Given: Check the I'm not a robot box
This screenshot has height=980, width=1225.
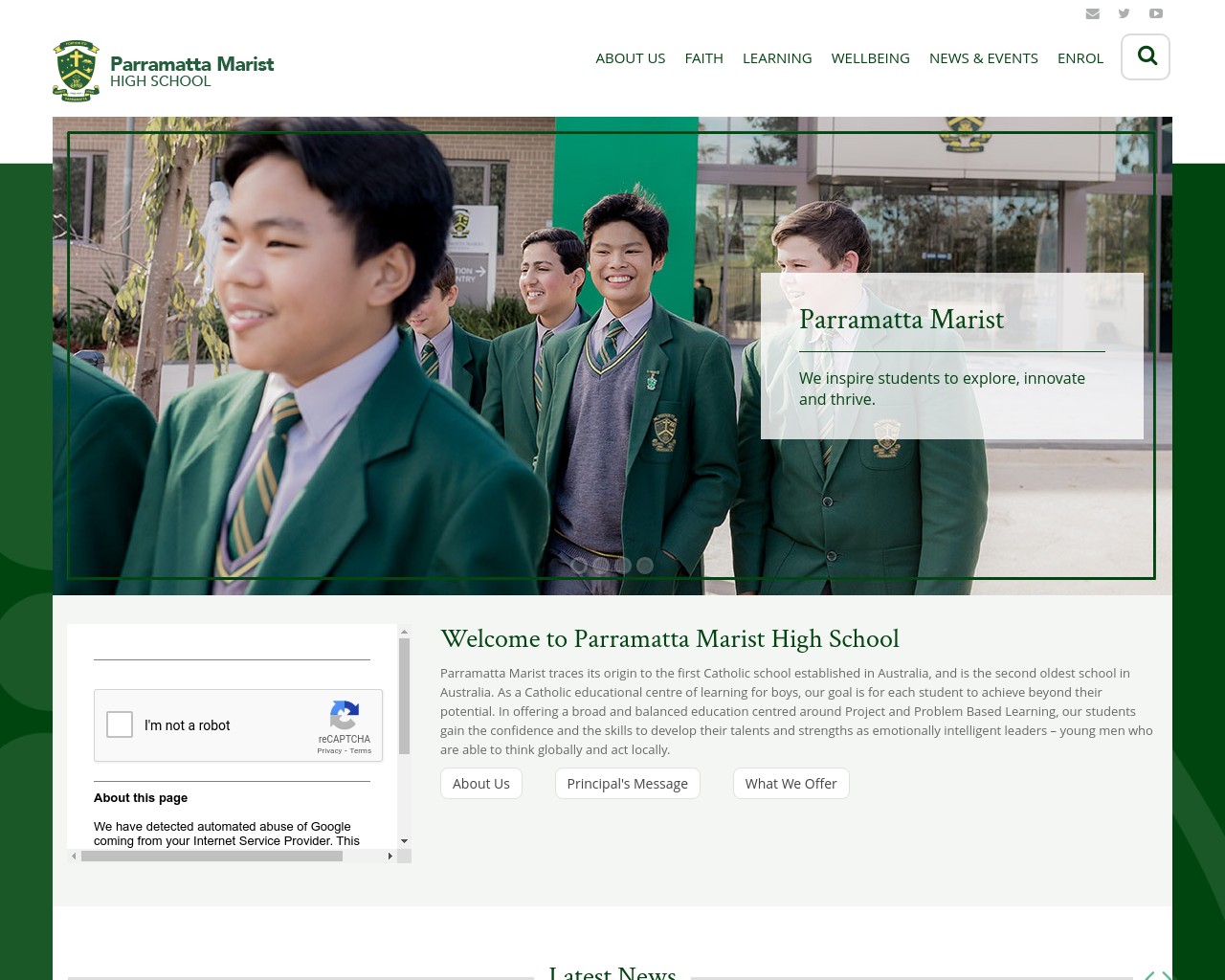Looking at the screenshot, I should (x=120, y=724).
